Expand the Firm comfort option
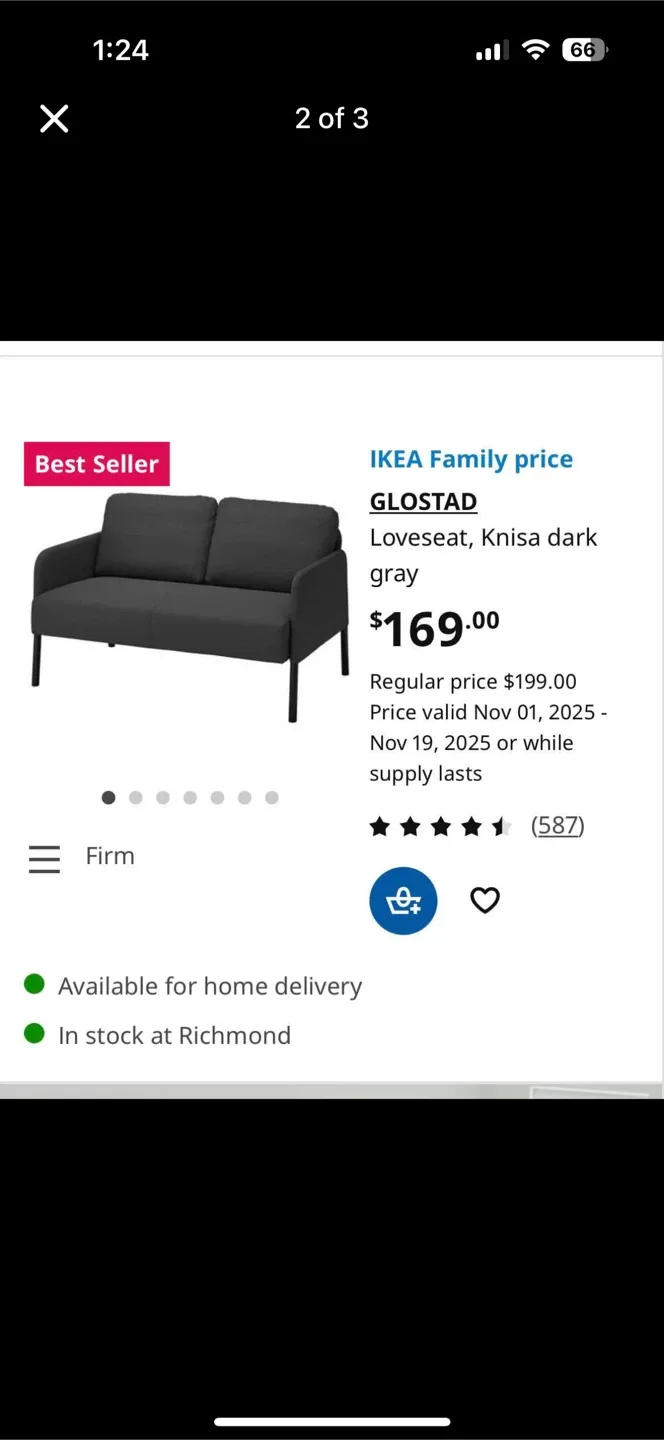 coord(109,856)
